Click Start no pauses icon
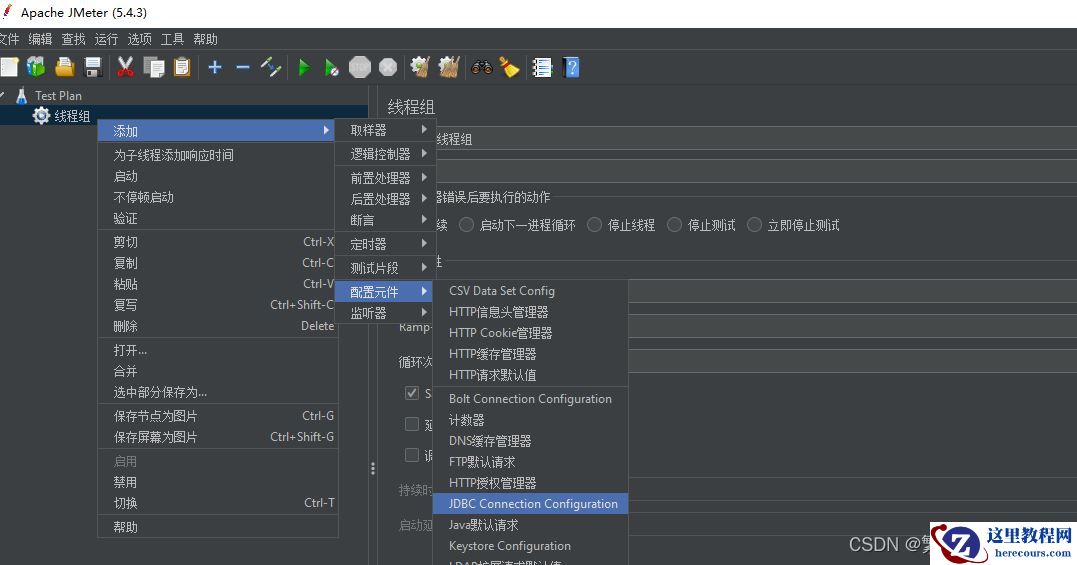 click(332, 67)
